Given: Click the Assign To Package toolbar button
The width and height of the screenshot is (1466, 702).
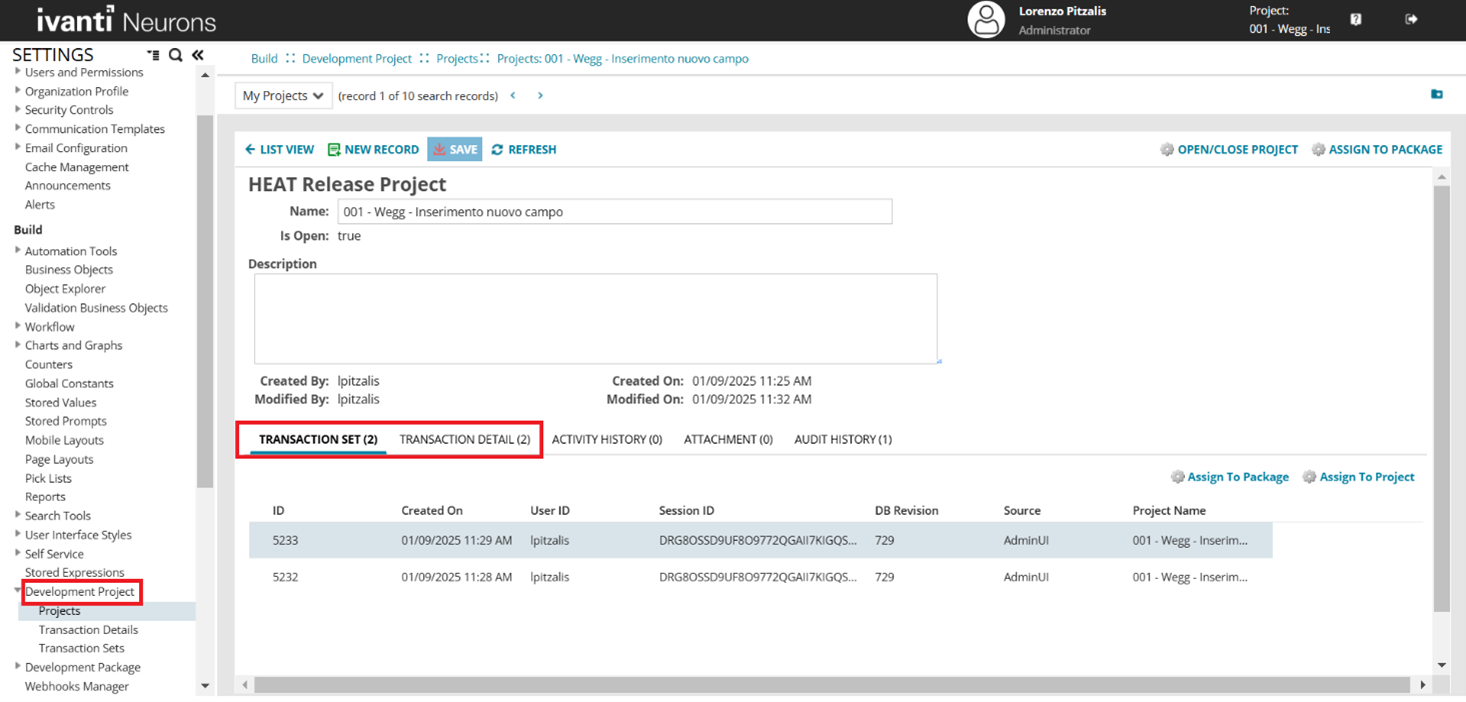Looking at the screenshot, I should [x=1377, y=149].
